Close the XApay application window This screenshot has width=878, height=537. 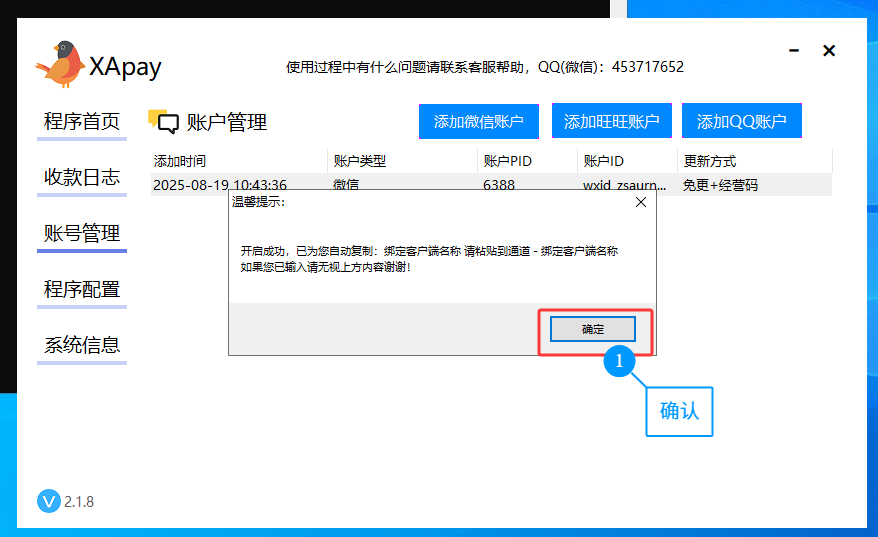coord(829,51)
